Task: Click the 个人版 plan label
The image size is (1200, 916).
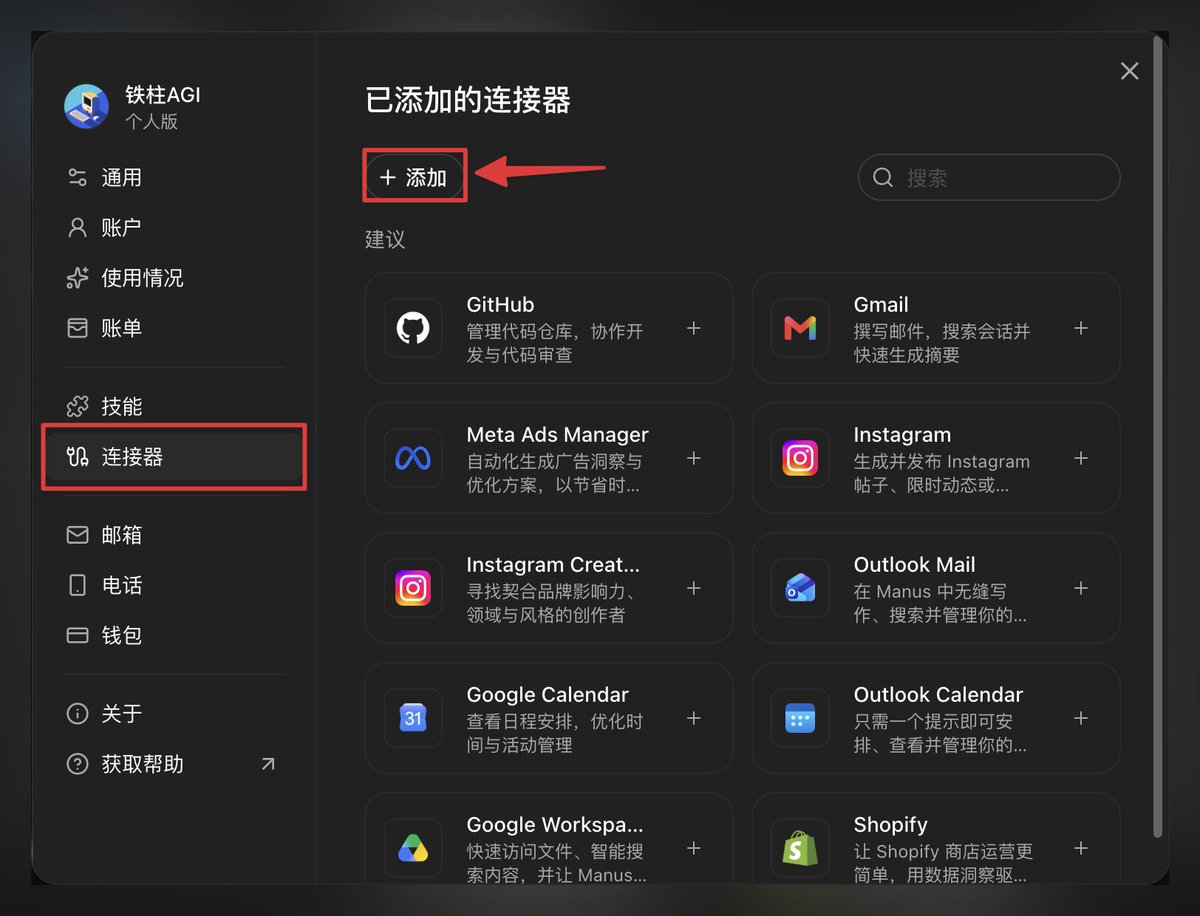Action: coord(152,122)
